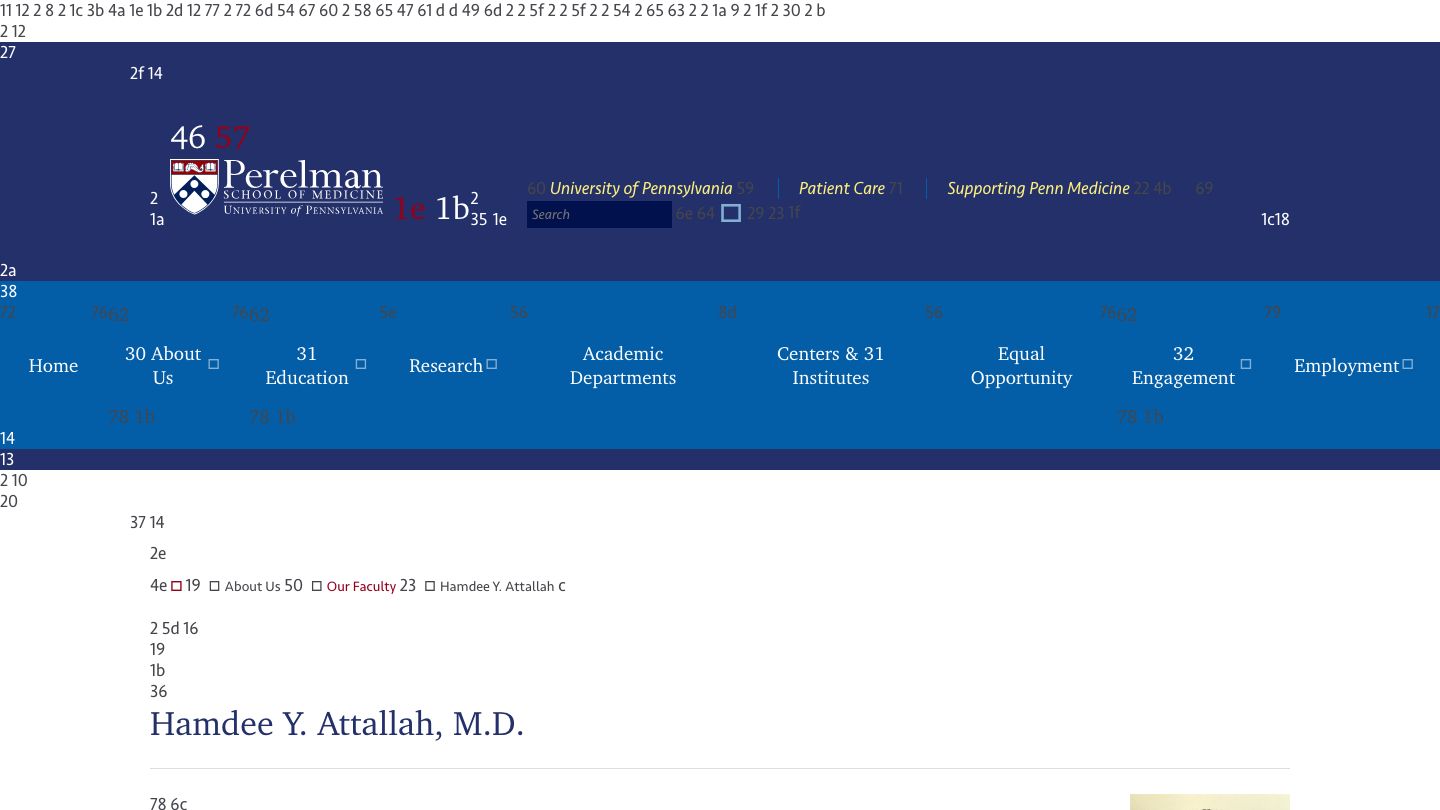
Task: Select Centers & Institutes in the navigation
Action: pos(830,366)
